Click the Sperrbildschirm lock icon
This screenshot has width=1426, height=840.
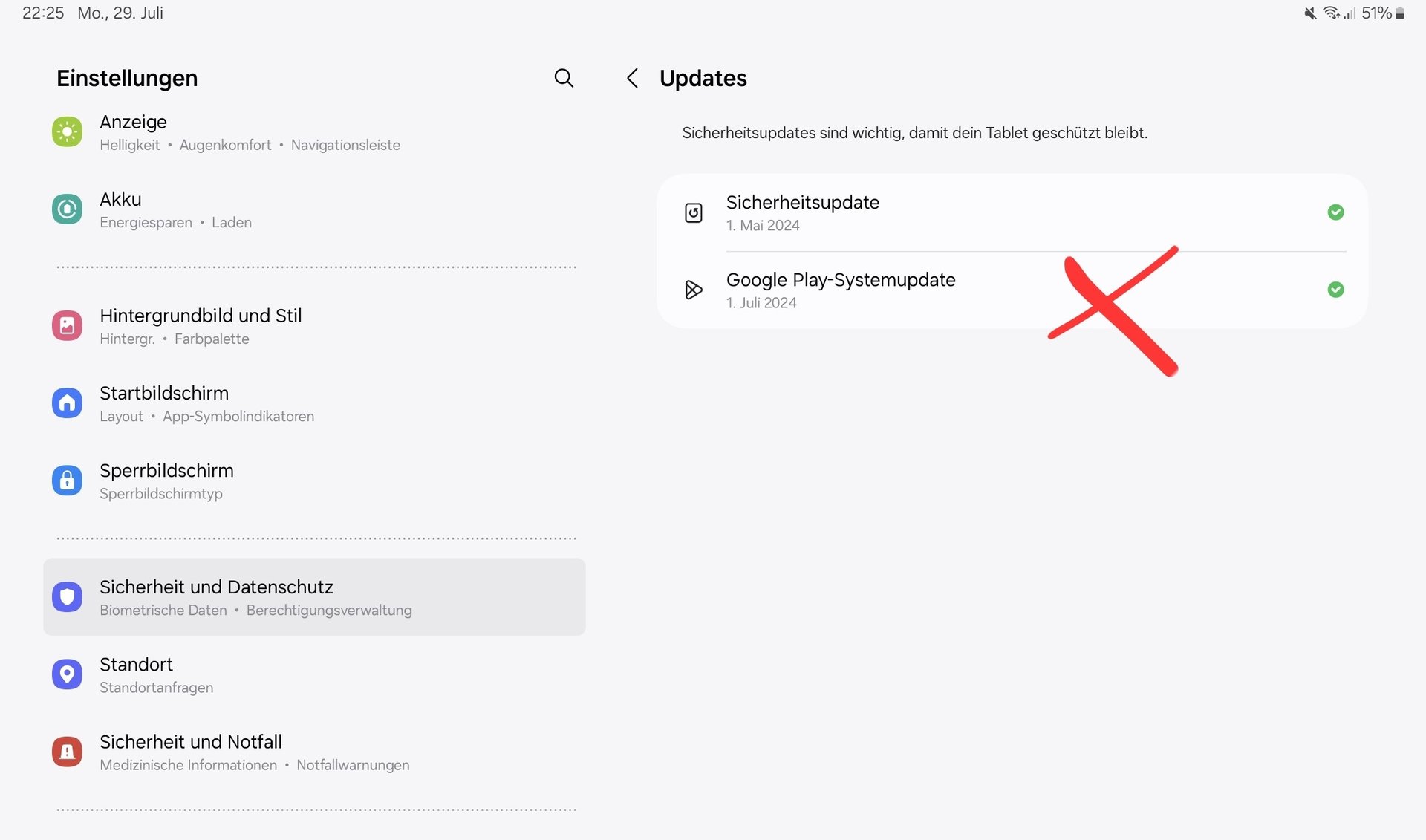pyautogui.click(x=67, y=481)
